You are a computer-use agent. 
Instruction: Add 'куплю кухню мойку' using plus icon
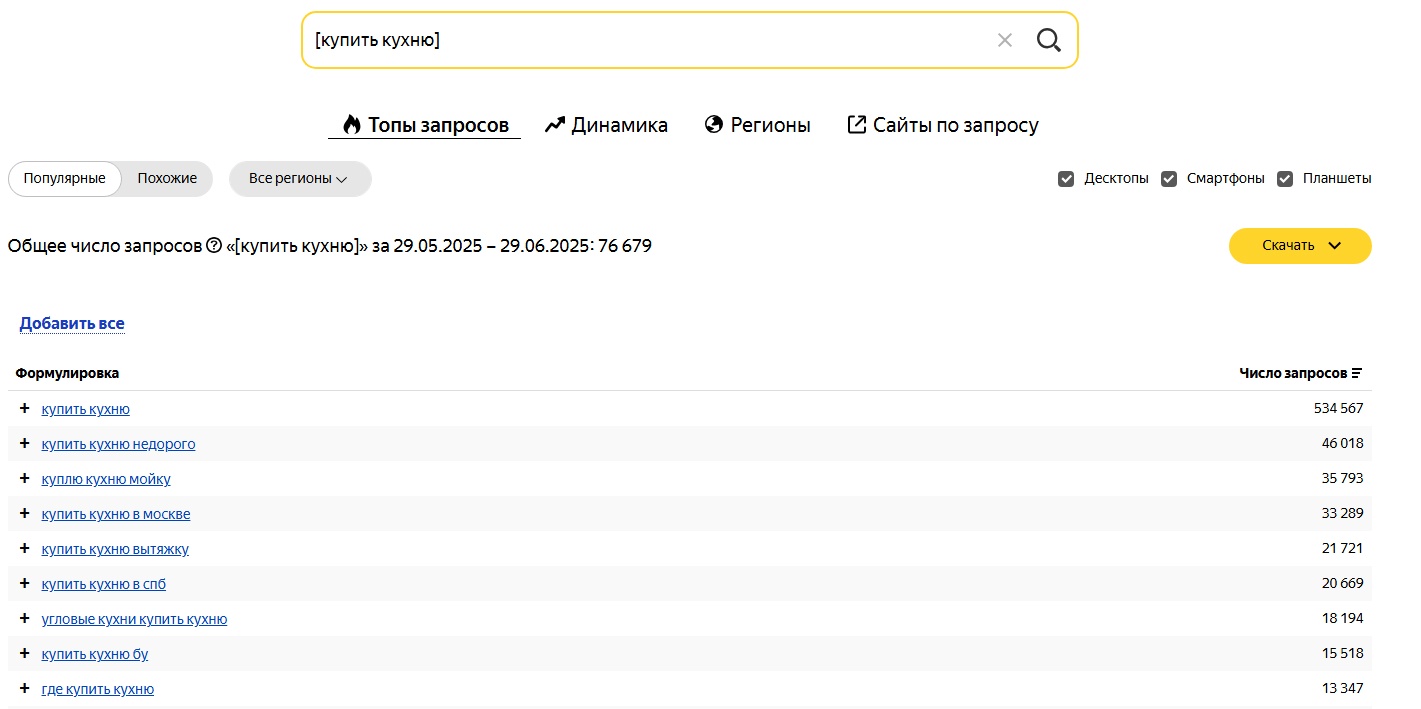(x=25, y=478)
